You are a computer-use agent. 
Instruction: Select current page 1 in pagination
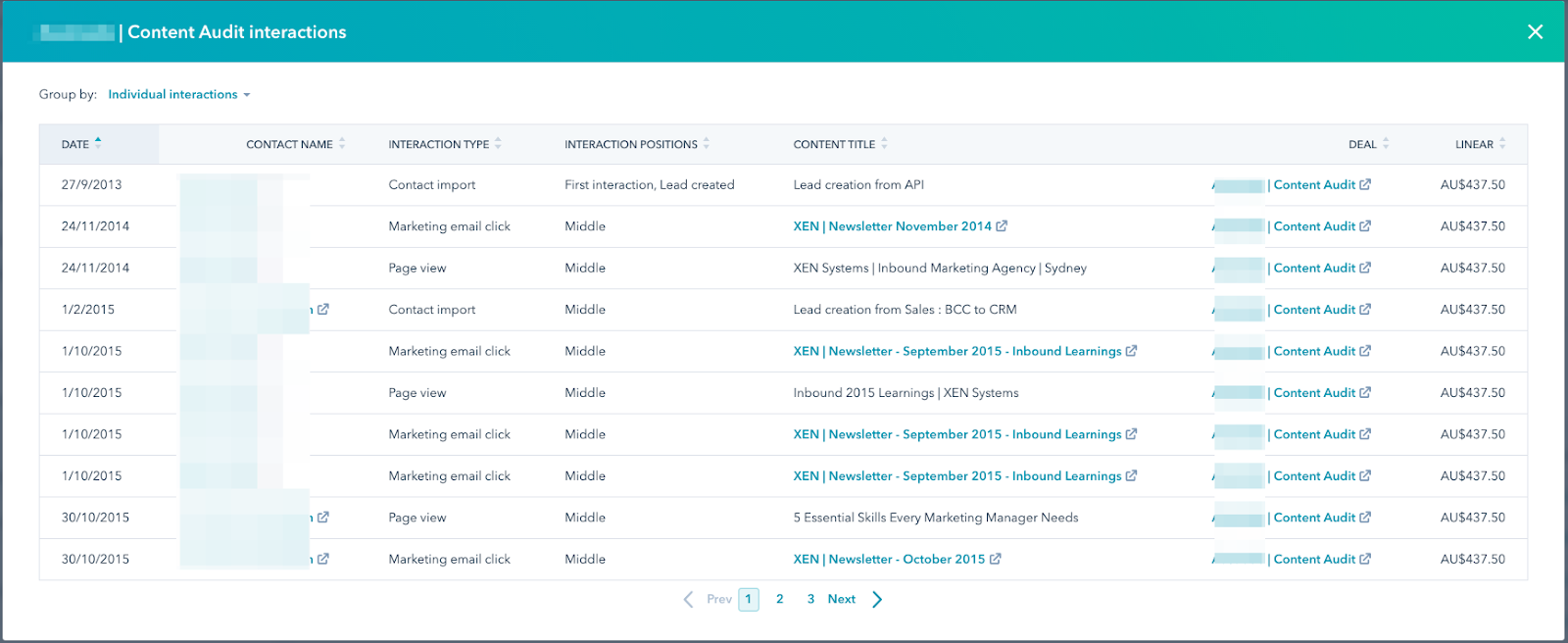[x=749, y=599]
